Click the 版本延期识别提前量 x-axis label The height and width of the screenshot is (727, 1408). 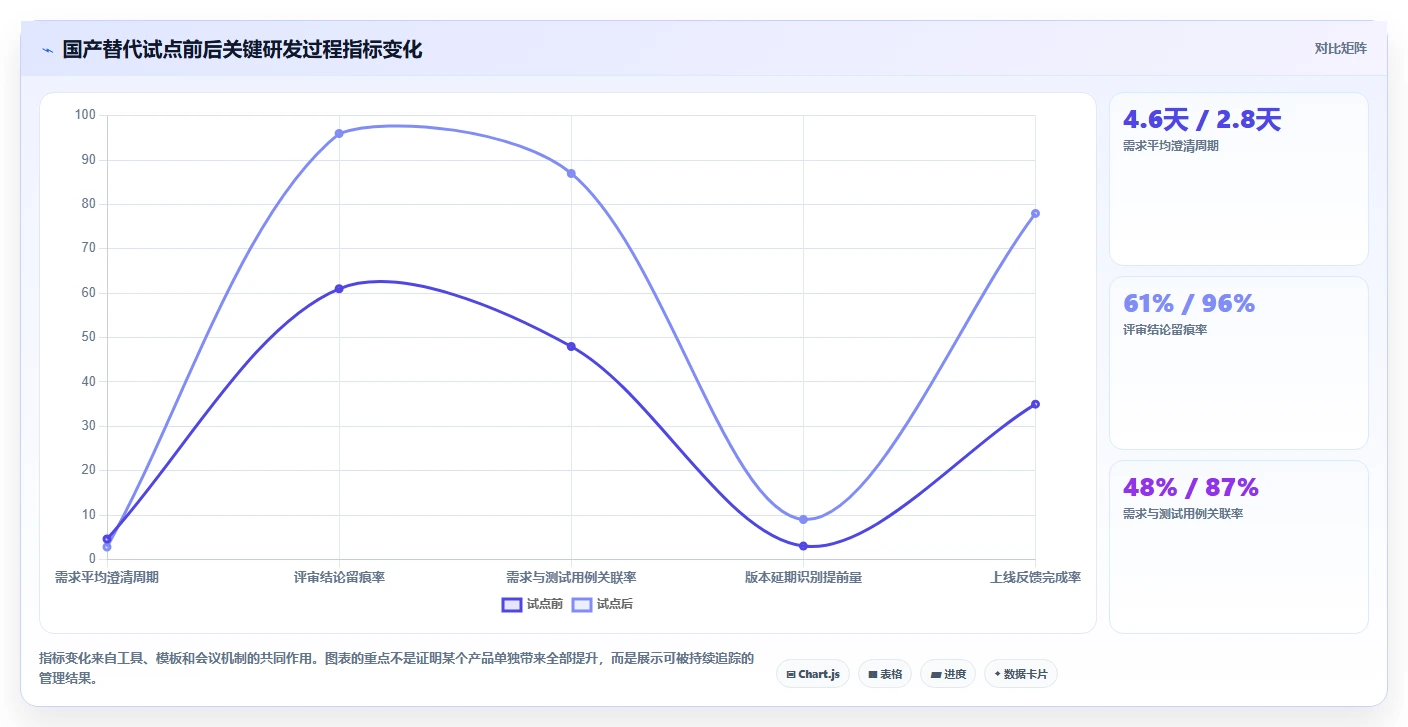[x=803, y=577]
